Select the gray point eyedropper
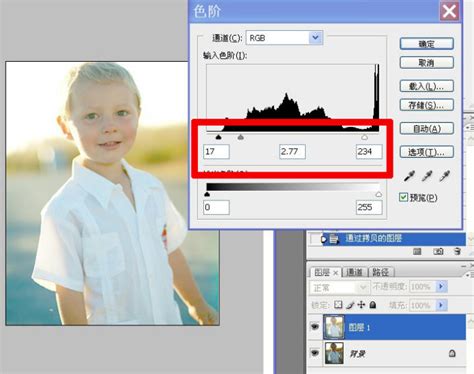 [x=427, y=176]
